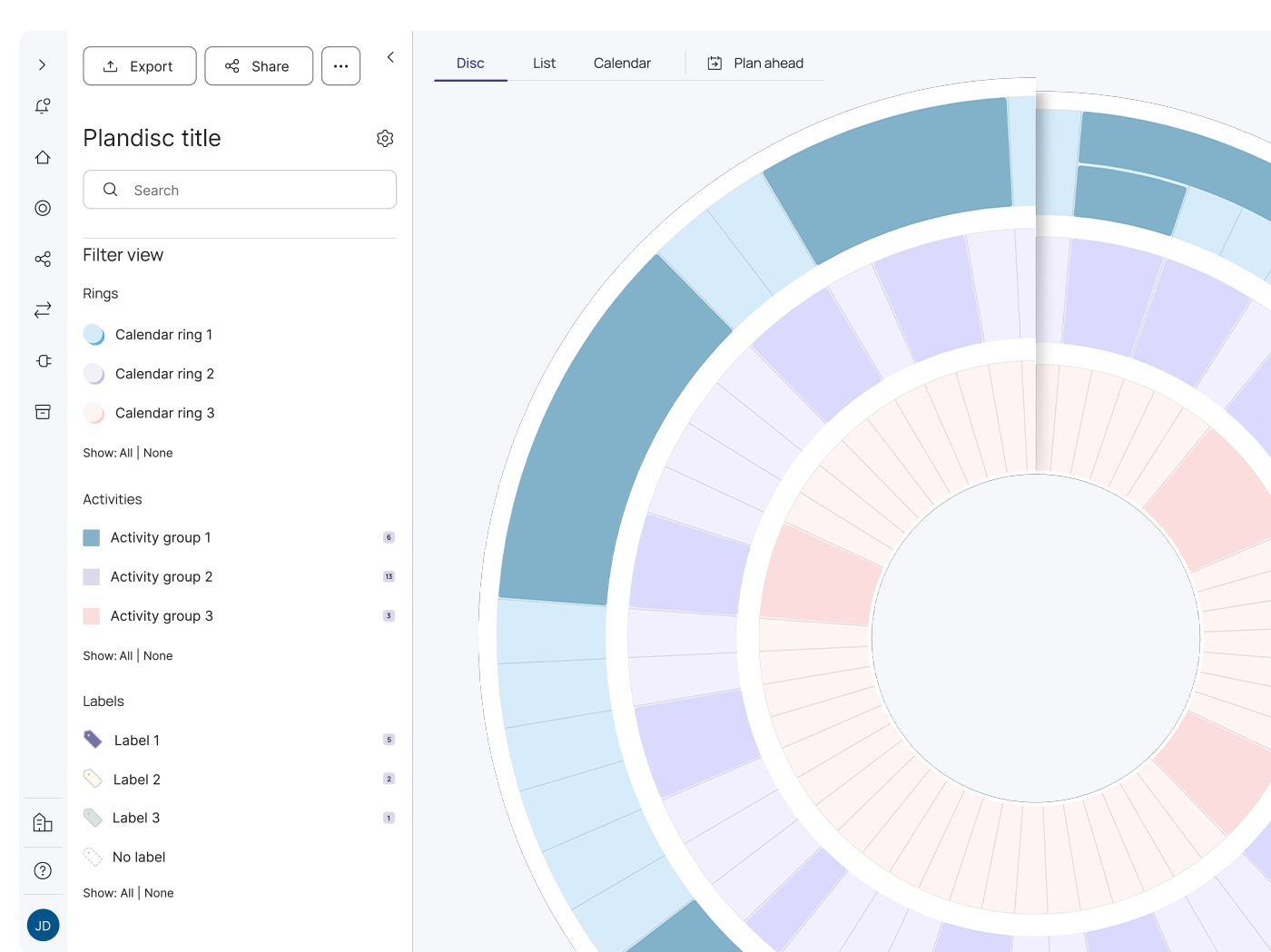This screenshot has height=952, width=1271.
Task: Click the Export button
Action: coord(140,66)
